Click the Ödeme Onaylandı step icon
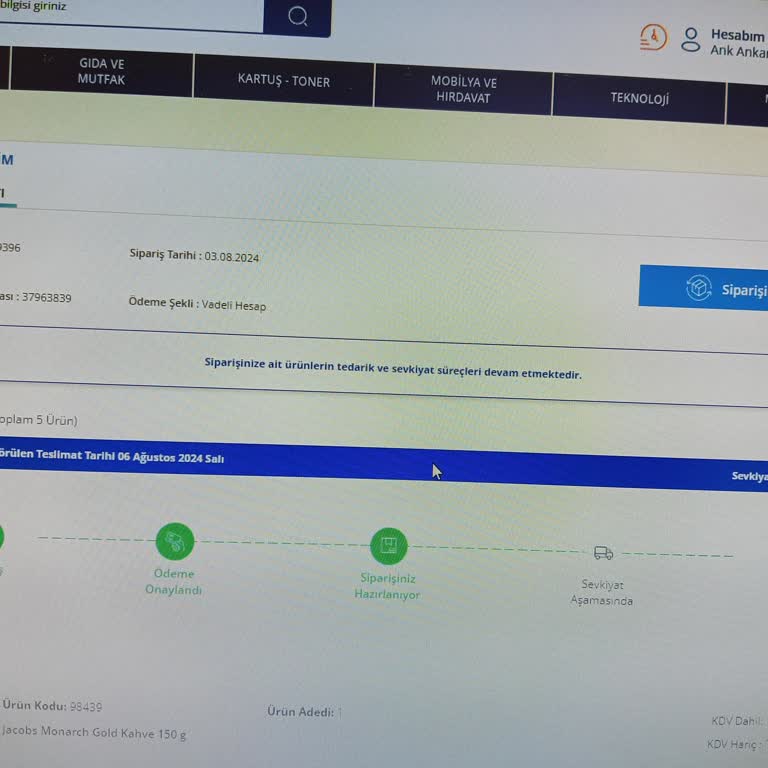This screenshot has width=768, height=768. click(175, 541)
